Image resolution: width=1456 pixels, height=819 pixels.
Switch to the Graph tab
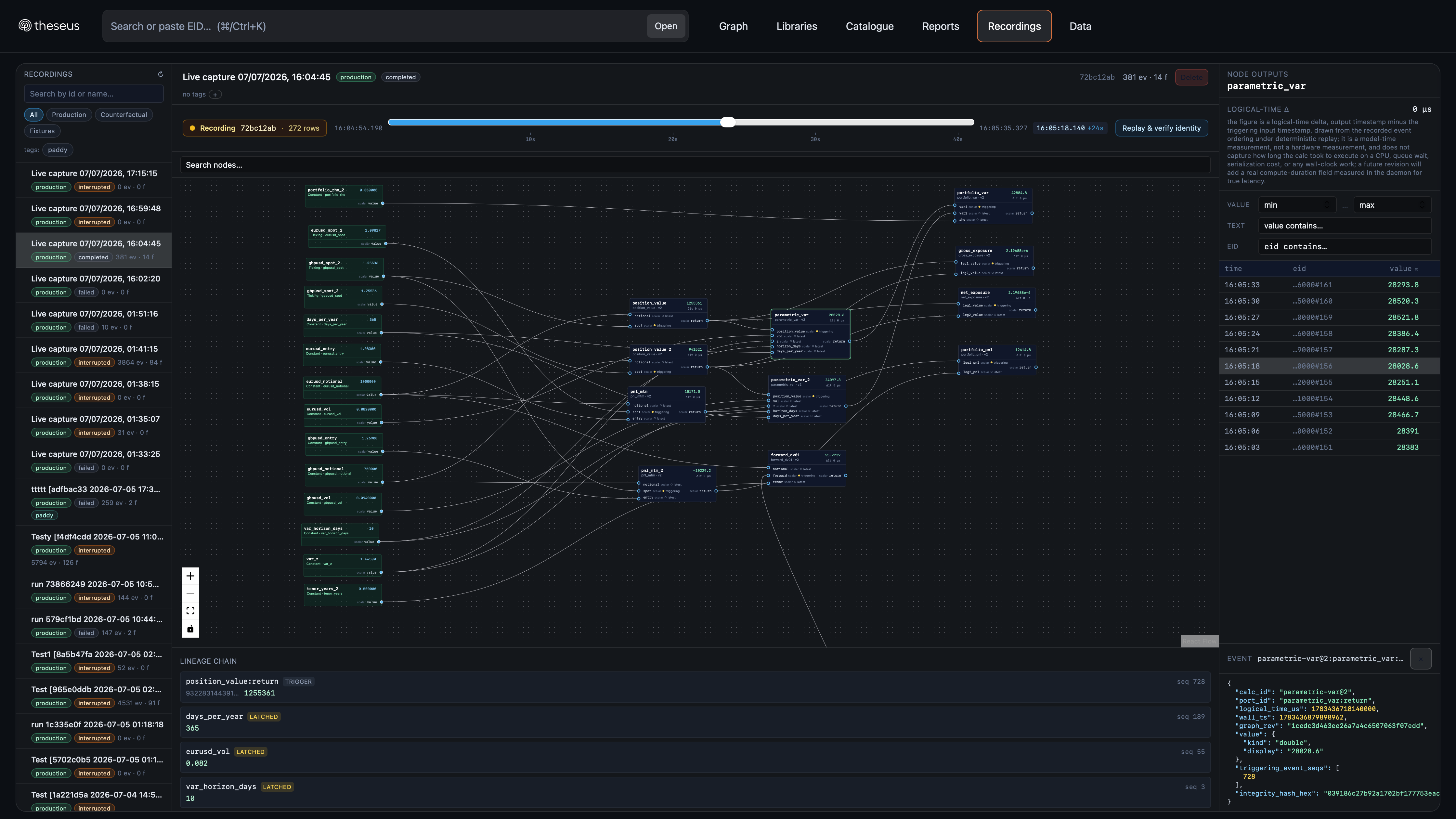733,26
